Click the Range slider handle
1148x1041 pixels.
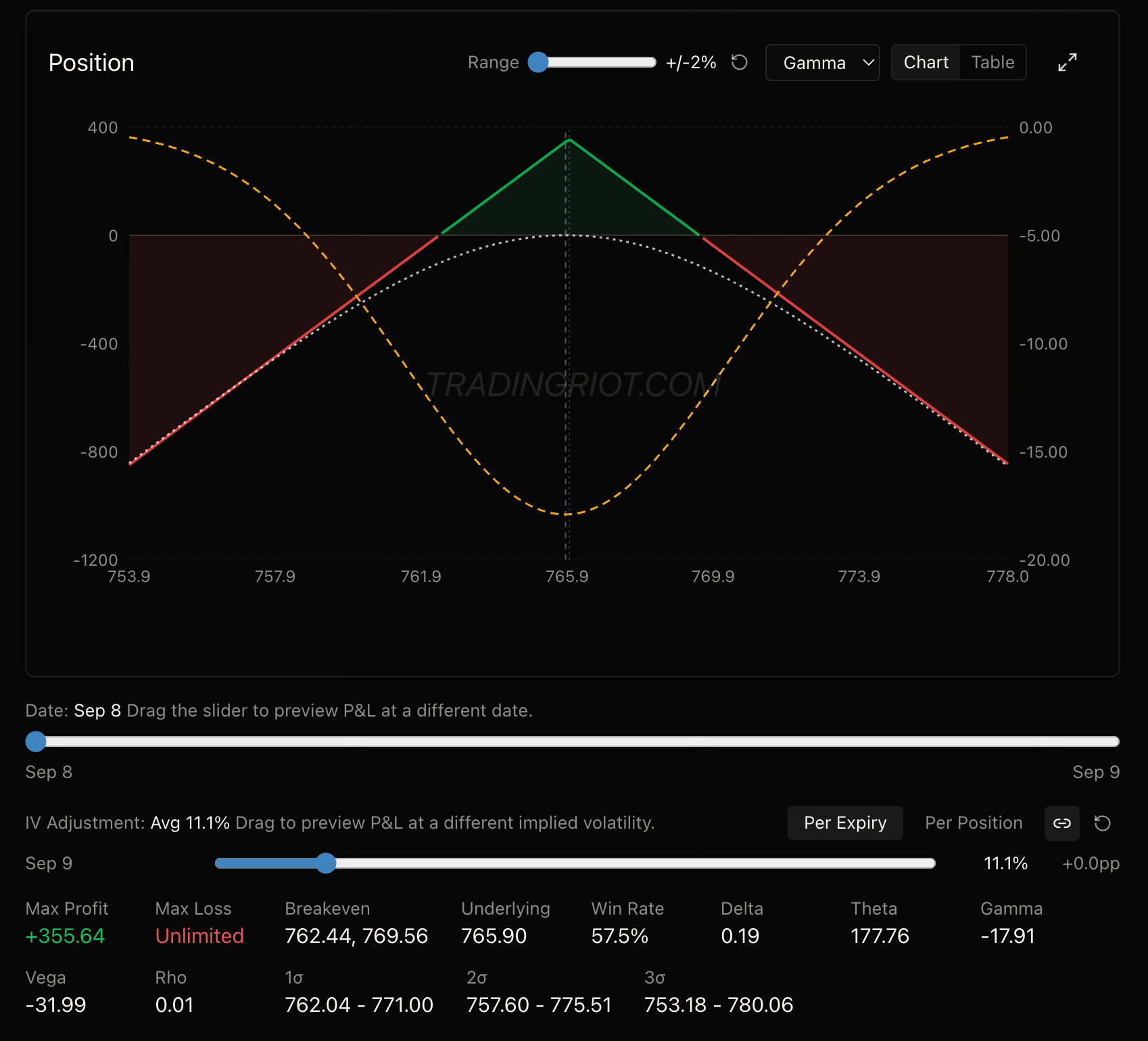538,62
